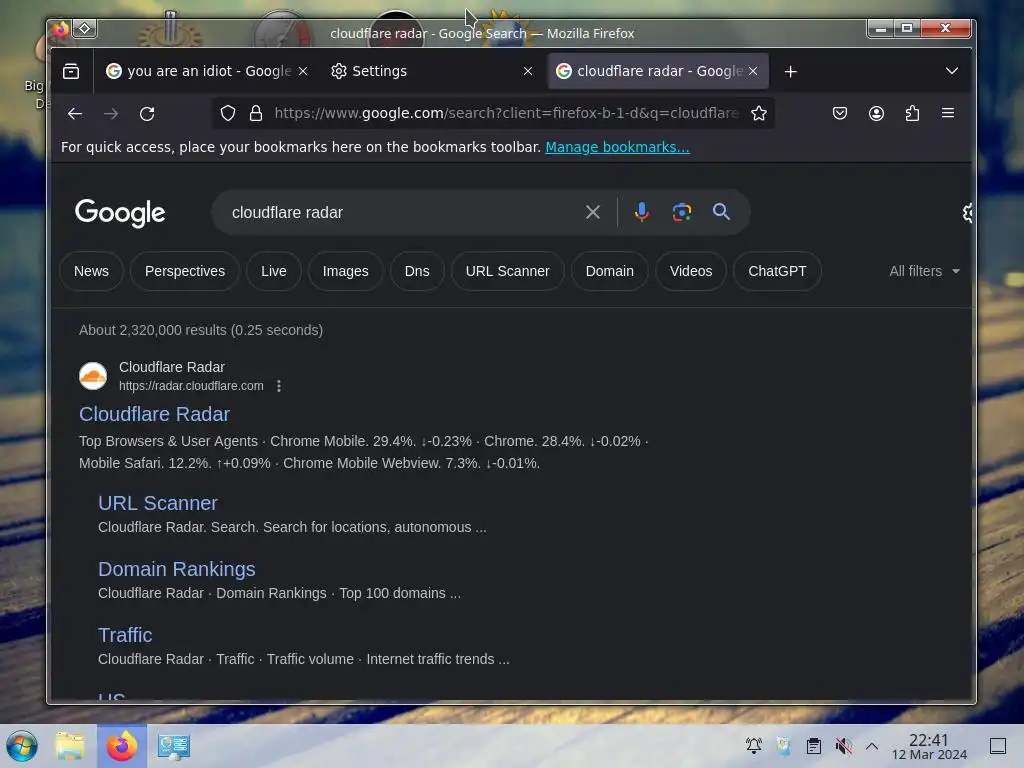Select the Domain filter chip

(x=610, y=271)
